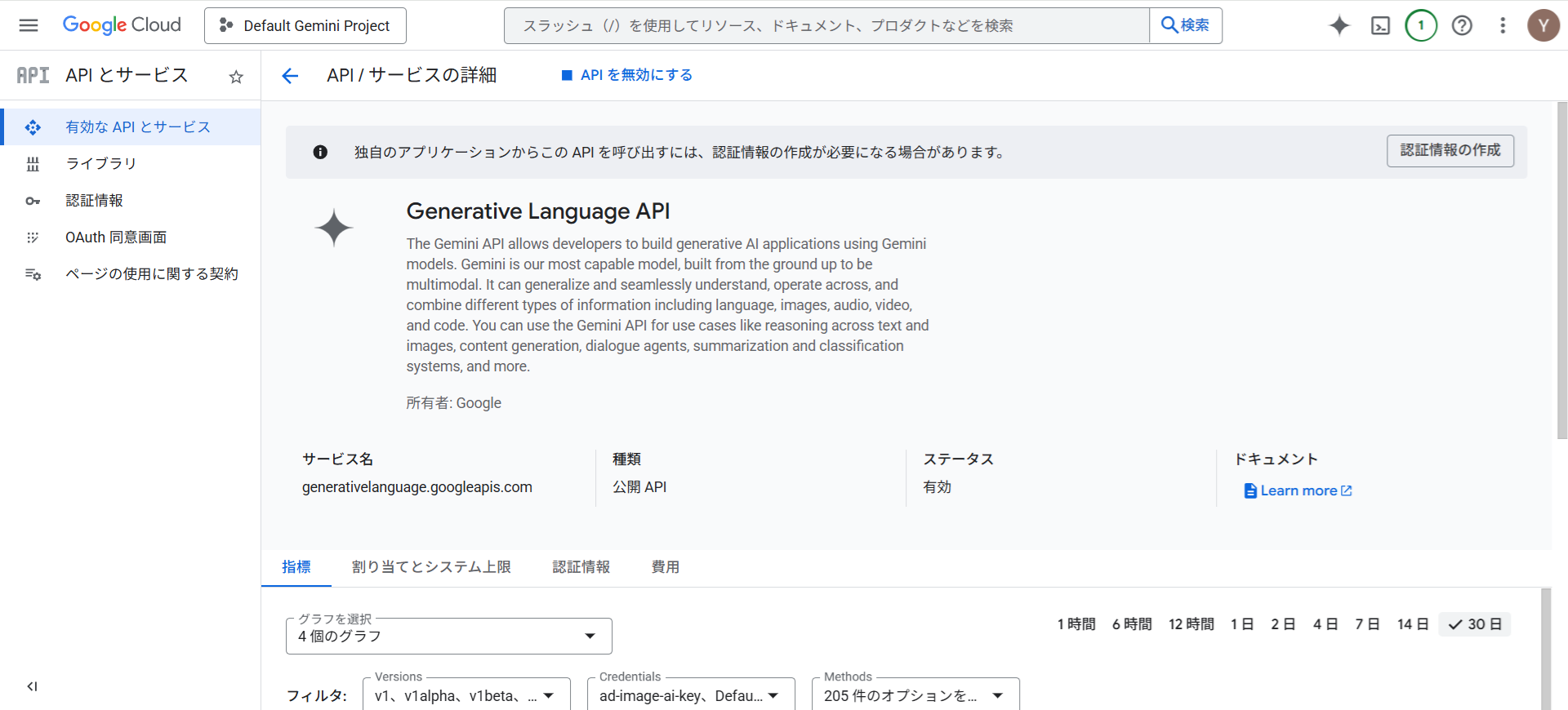
Task: Pin API とサービス with the star icon
Action: coord(236,77)
